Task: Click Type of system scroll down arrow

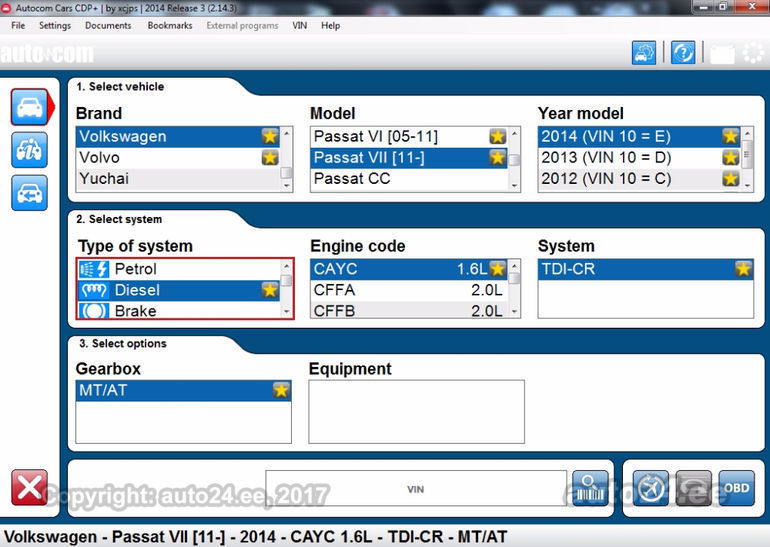Action: pos(287,312)
